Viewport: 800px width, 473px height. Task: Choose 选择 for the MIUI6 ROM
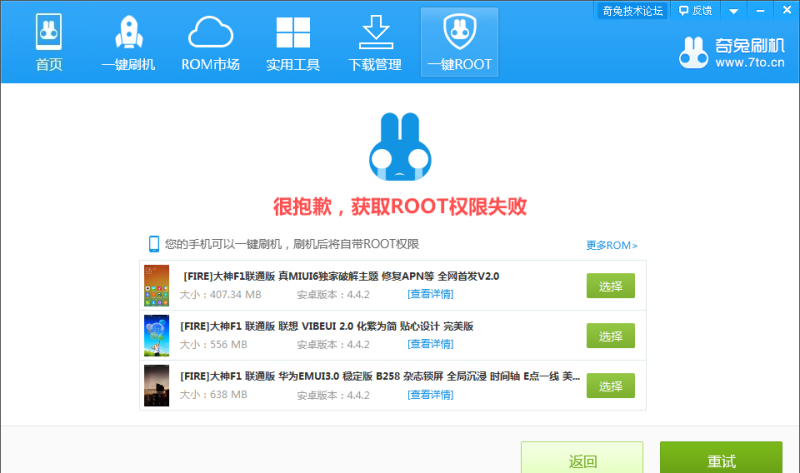(610, 286)
